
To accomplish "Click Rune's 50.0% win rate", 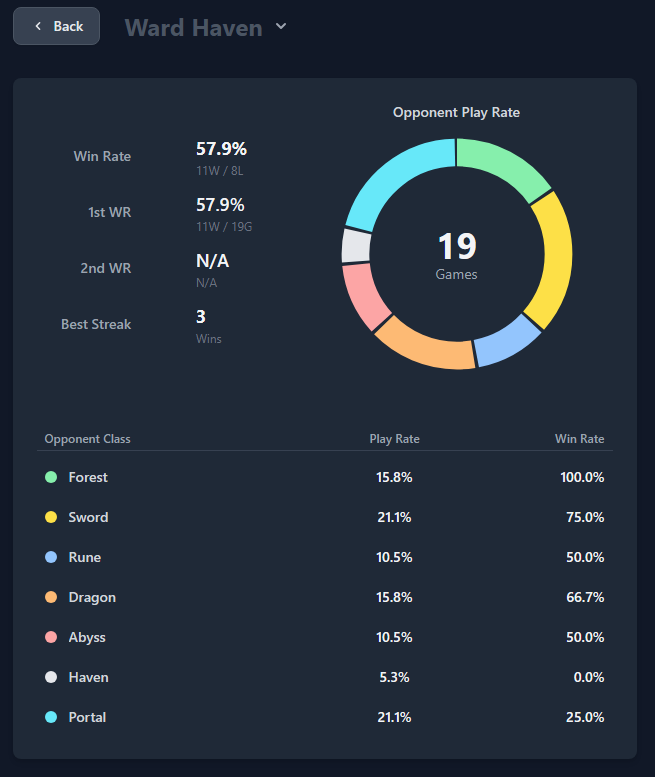I will click(585, 557).
